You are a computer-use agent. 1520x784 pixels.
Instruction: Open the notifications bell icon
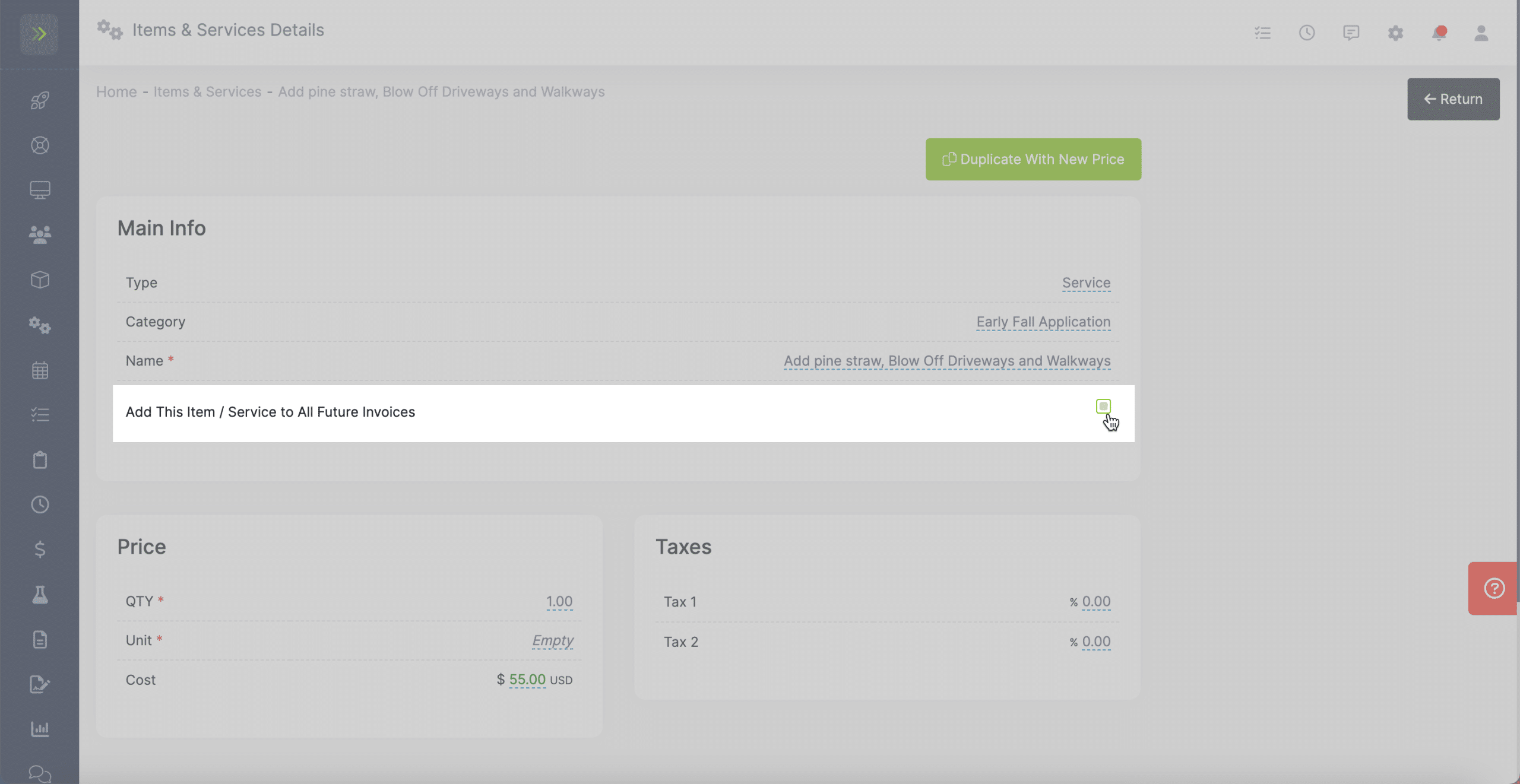(x=1439, y=33)
